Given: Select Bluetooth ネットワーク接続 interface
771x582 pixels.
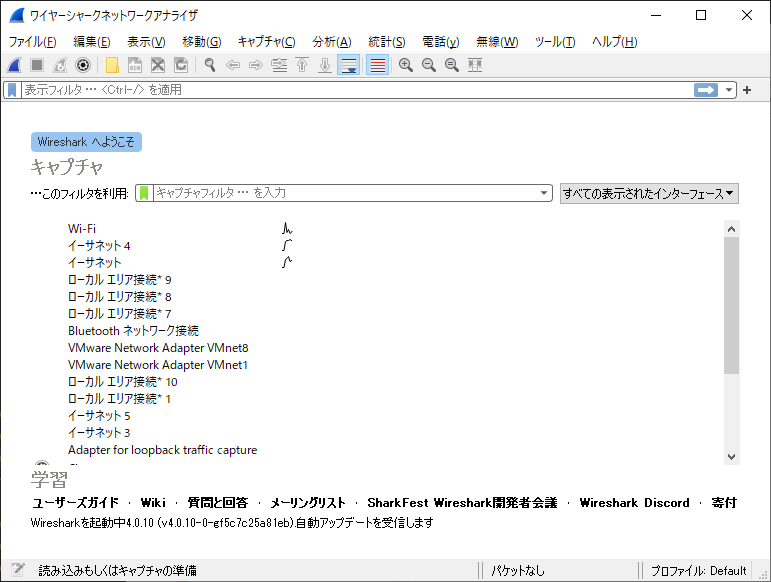Looking at the screenshot, I should [133, 331].
